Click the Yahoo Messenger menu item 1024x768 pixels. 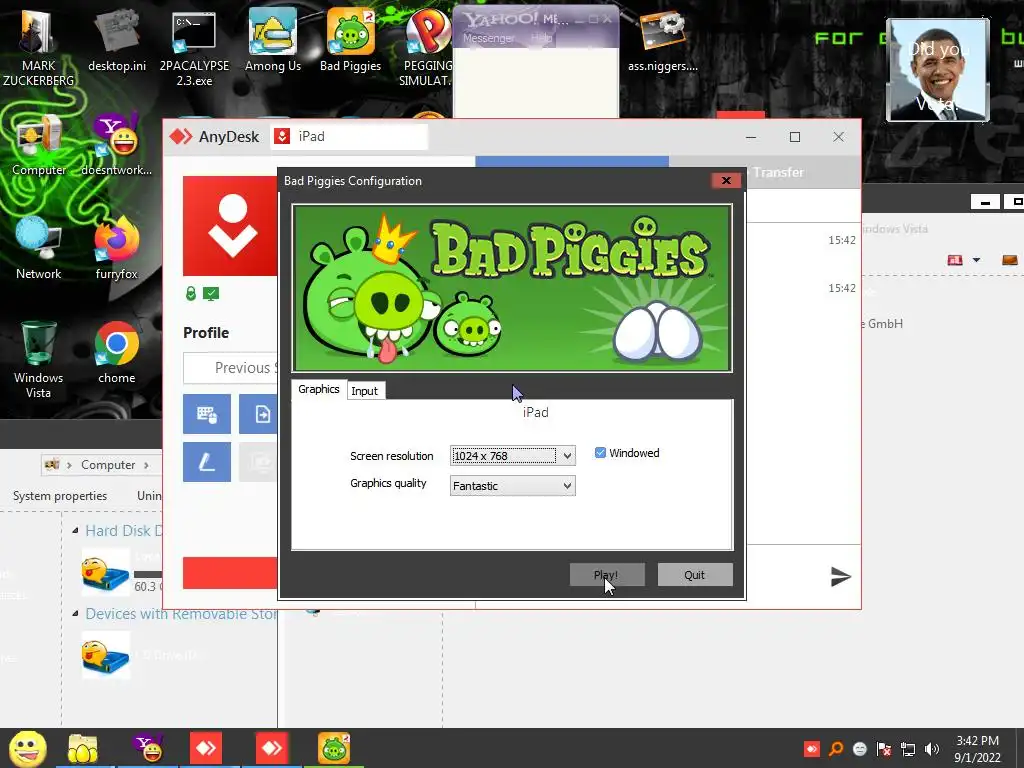coord(488,38)
